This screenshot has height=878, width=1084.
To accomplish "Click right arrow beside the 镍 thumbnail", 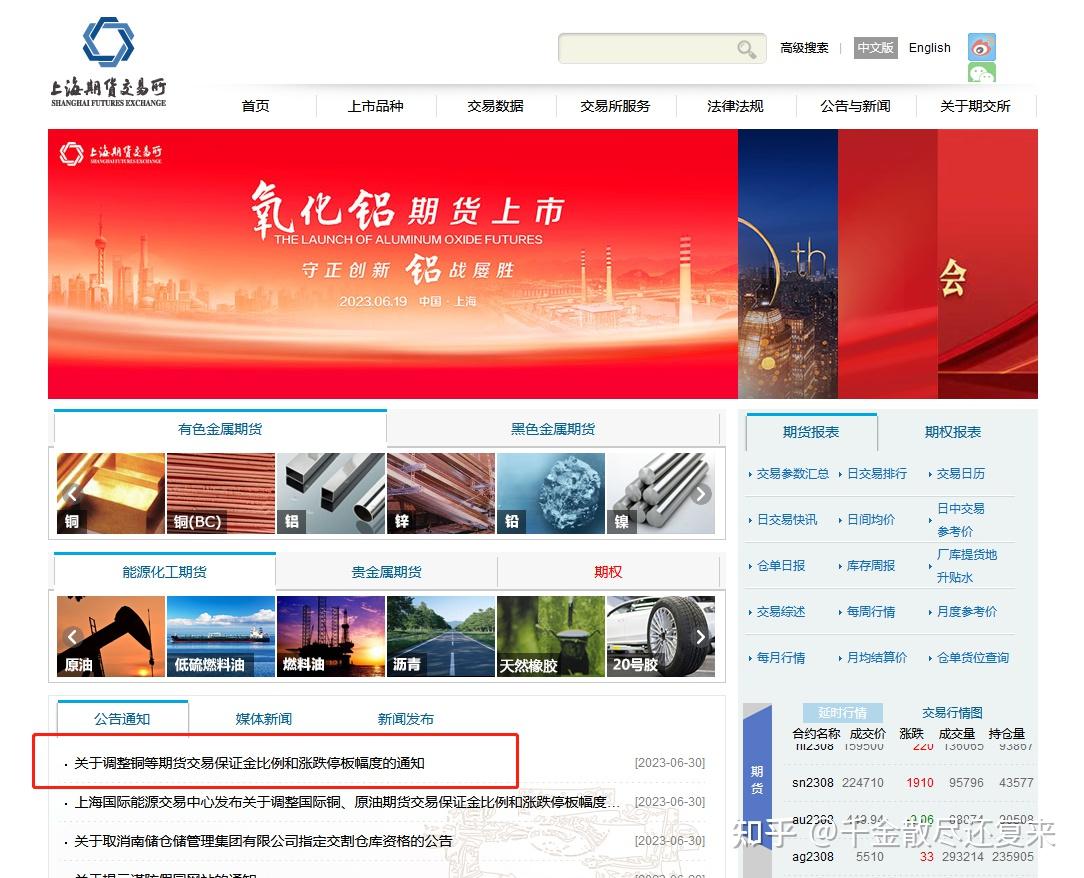I will click(x=701, y=492).
